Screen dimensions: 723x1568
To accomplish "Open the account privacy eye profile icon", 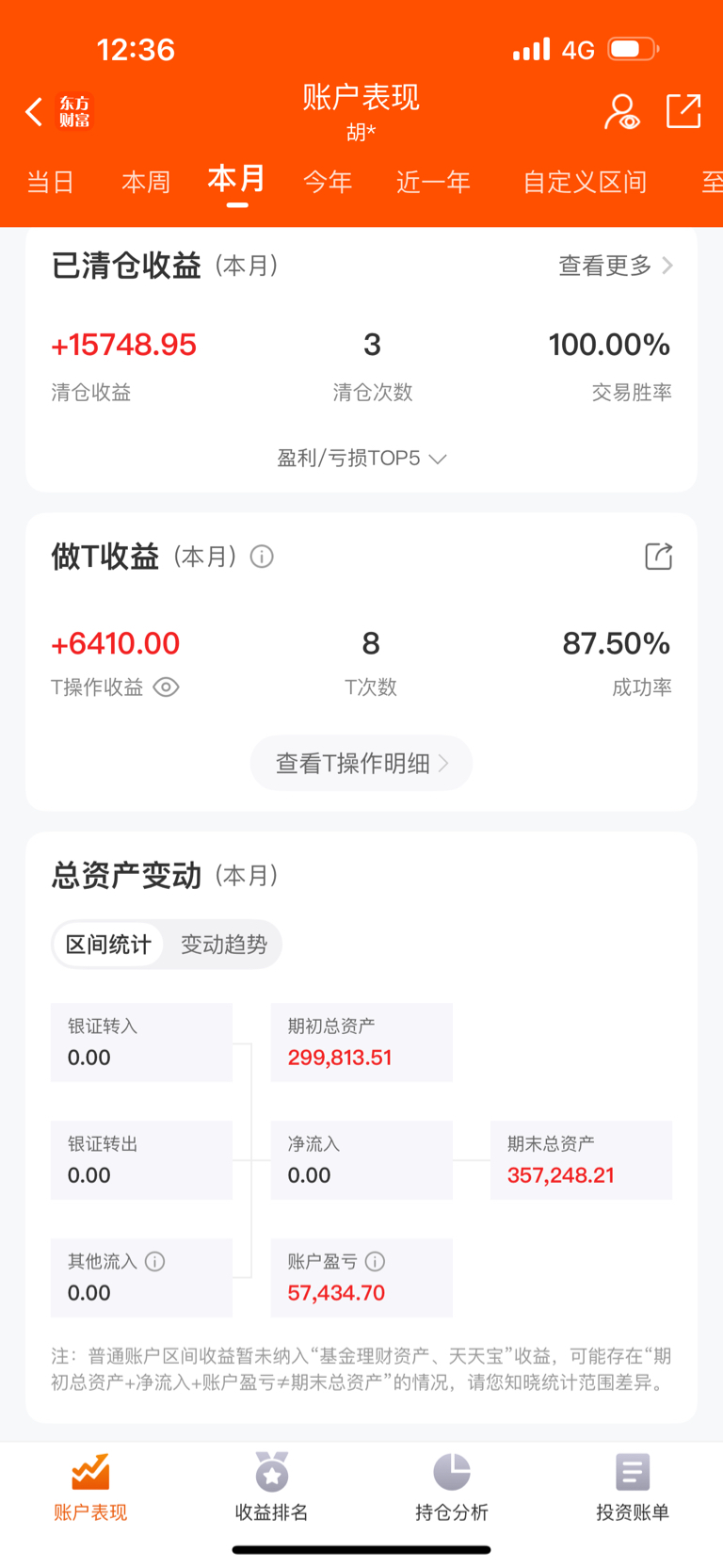I will point(621,112).
